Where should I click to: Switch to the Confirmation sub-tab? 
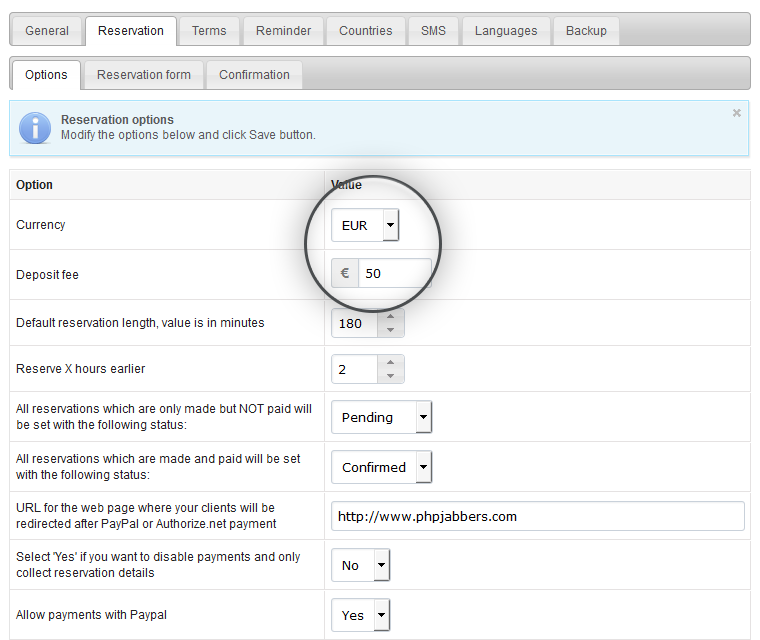pos(254,75)
